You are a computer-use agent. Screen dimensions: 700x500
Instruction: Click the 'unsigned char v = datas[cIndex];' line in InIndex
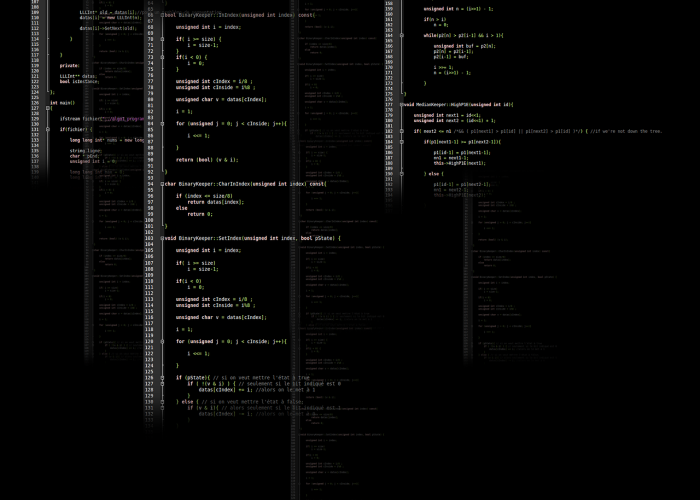point(221,99)
